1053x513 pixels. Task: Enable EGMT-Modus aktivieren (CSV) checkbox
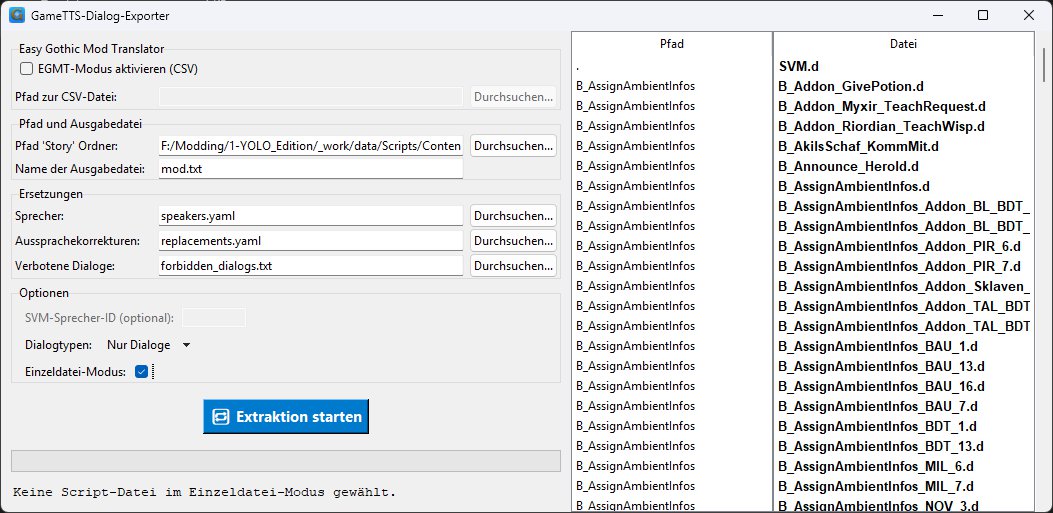coord(27,69)
